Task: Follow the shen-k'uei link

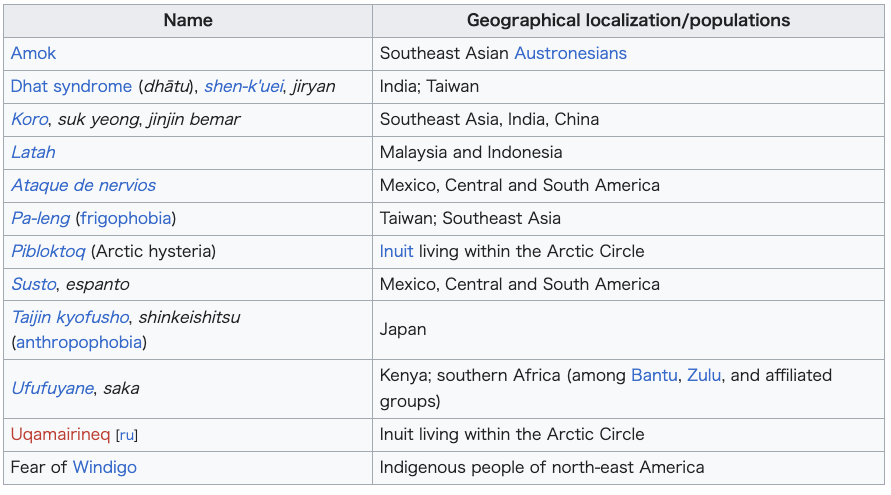Action: 244,86
